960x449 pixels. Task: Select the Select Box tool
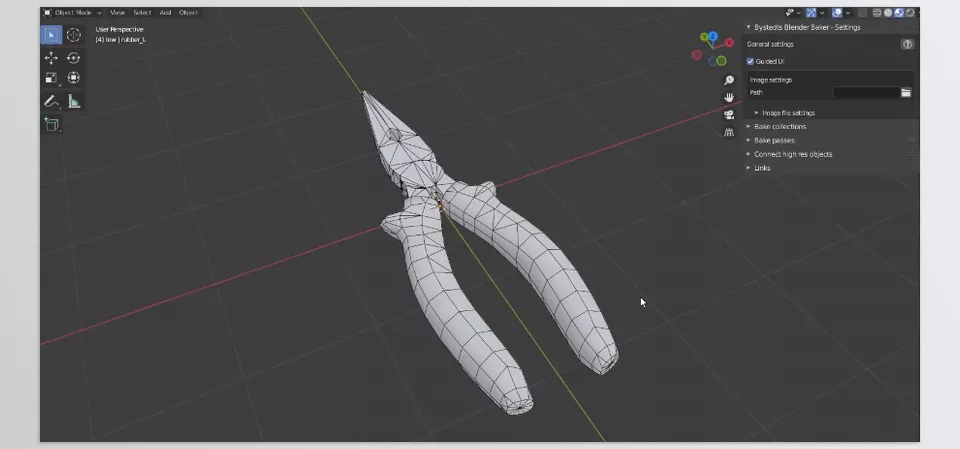[51, 35]
